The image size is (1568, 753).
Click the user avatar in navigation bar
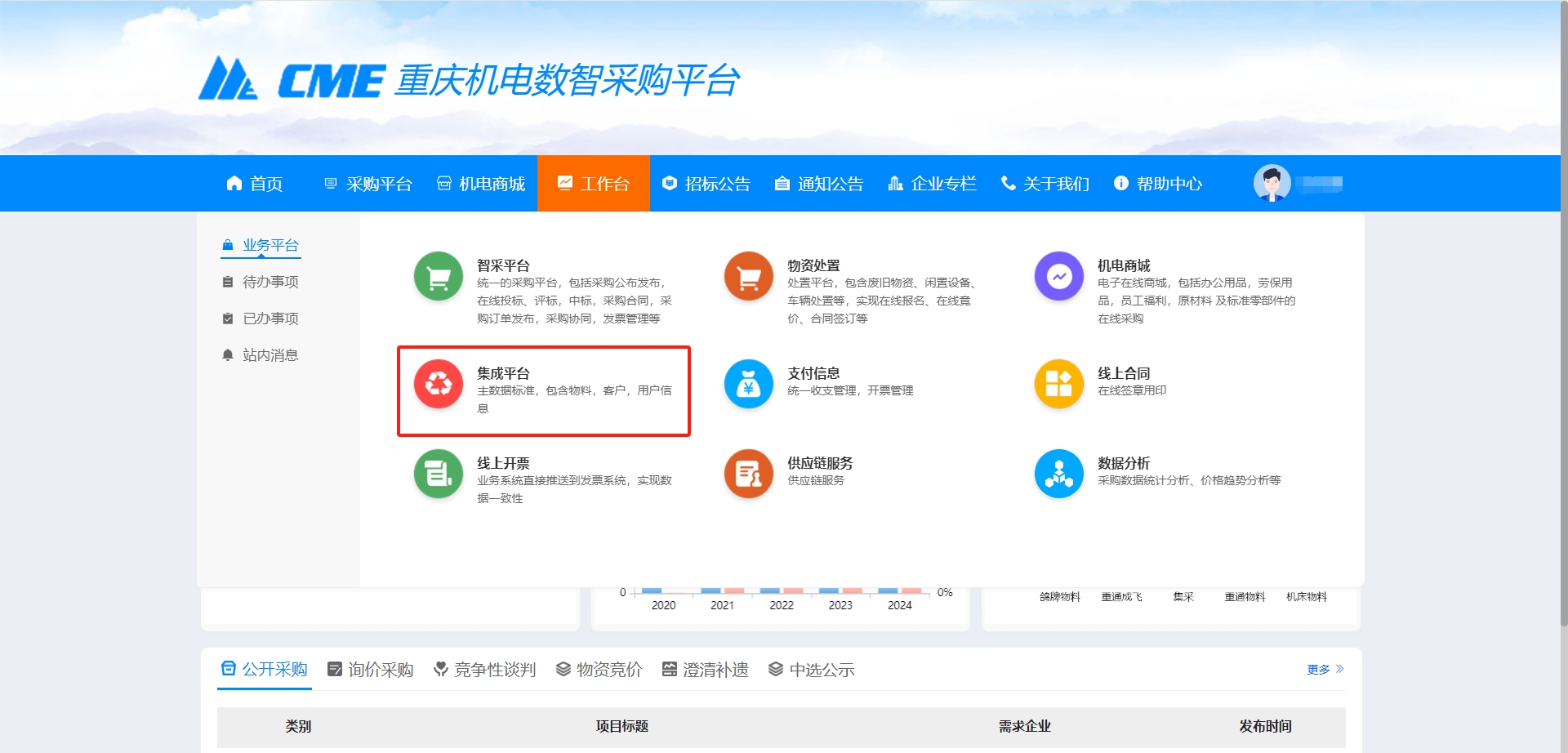(x=1272, y=183)
